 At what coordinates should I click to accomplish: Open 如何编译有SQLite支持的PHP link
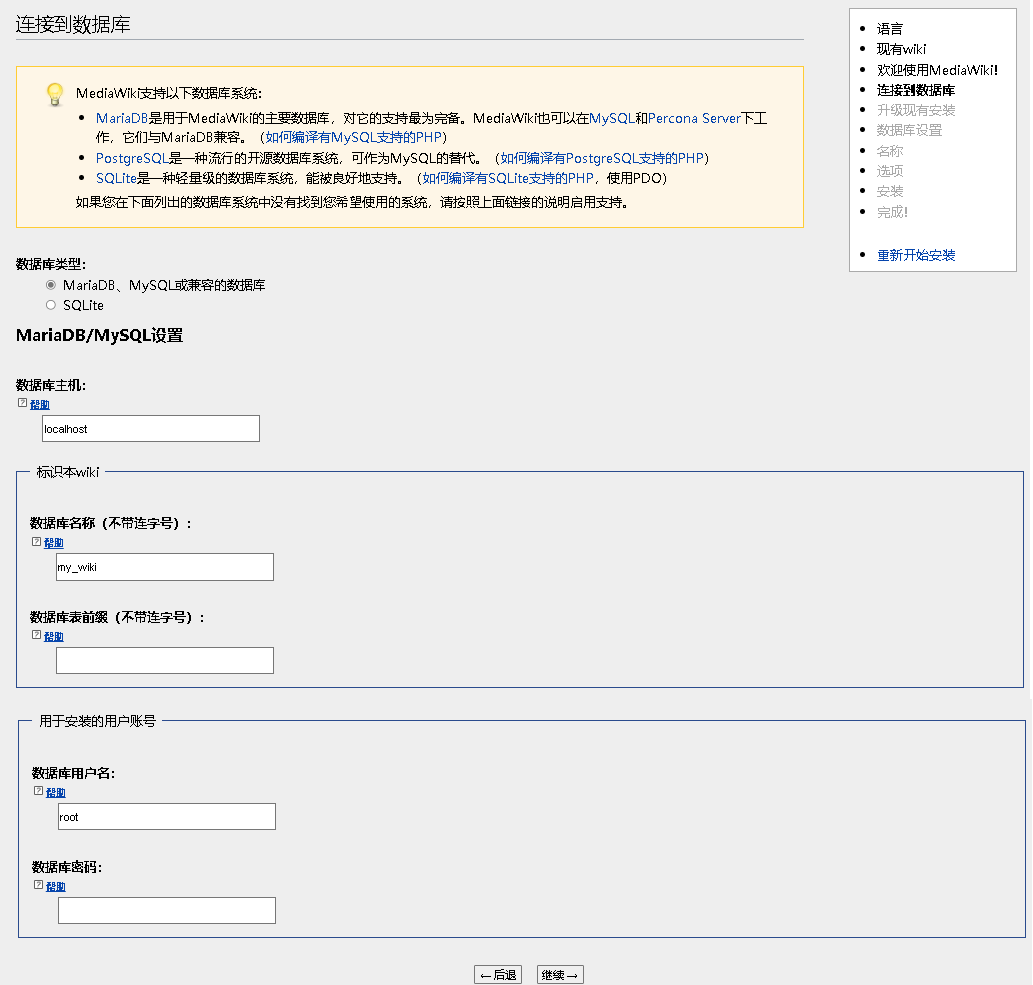pos(508,179)
